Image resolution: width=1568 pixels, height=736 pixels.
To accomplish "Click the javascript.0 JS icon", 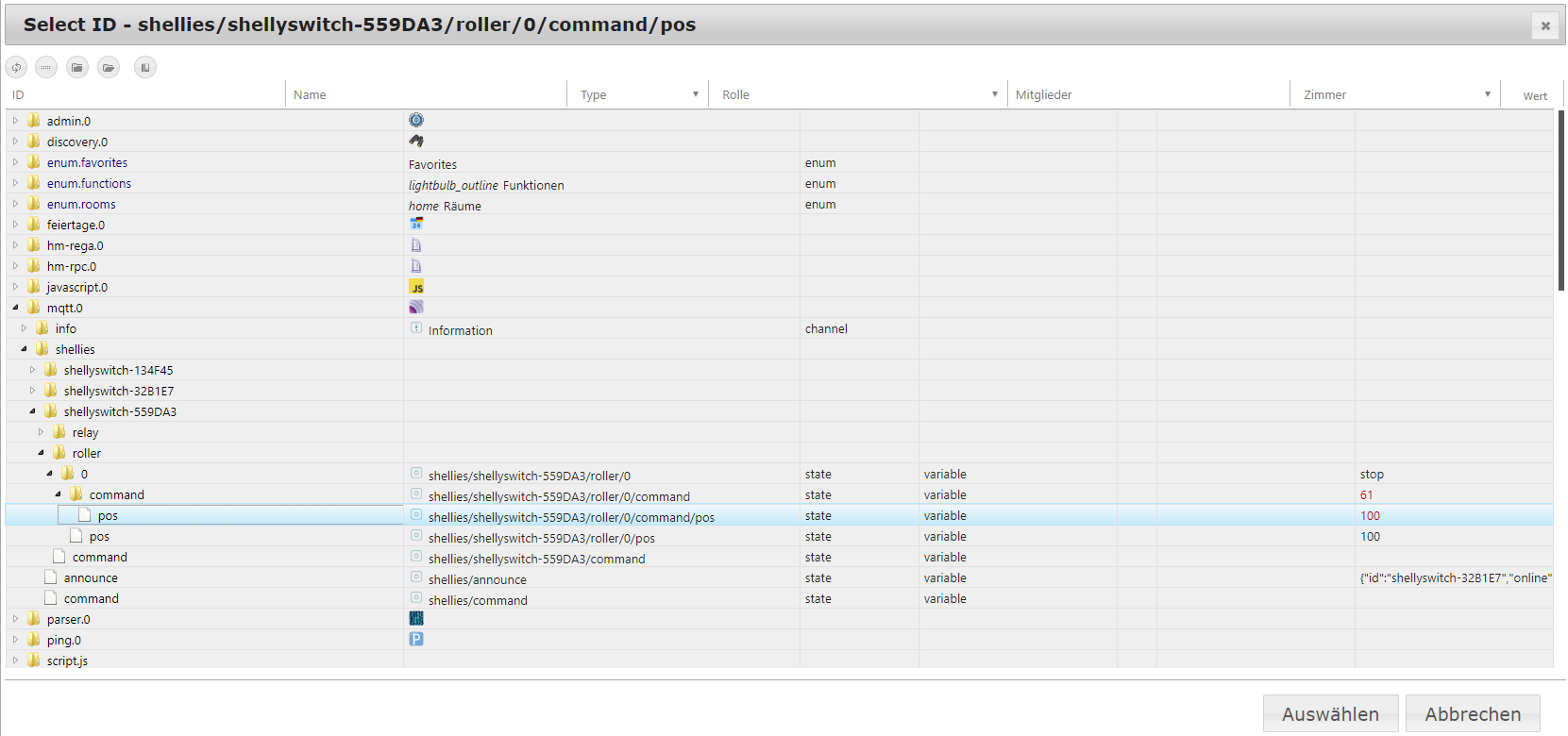I will pyautogui.click(x=416, y=286).
